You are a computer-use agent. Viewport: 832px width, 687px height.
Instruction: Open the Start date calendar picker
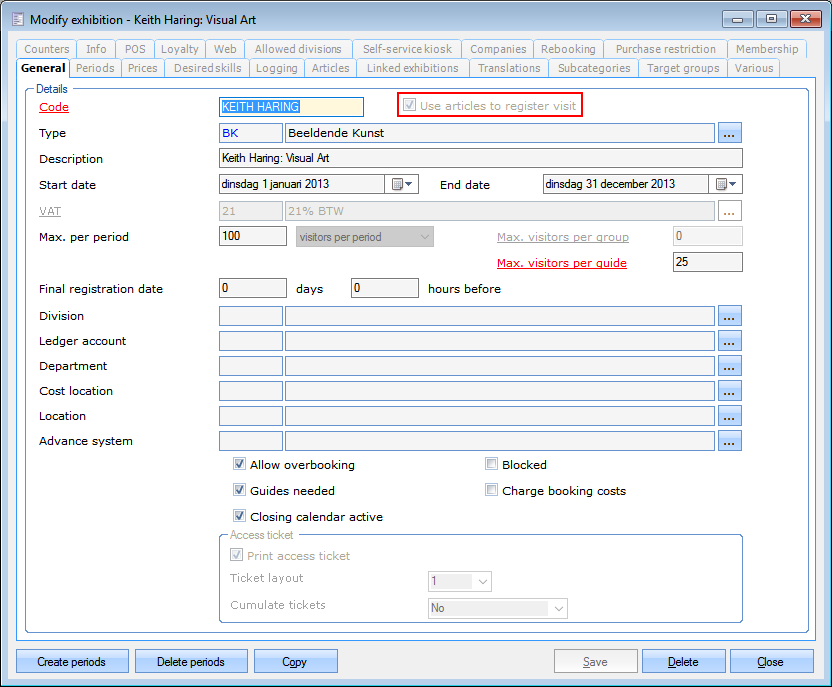(402, 184)
